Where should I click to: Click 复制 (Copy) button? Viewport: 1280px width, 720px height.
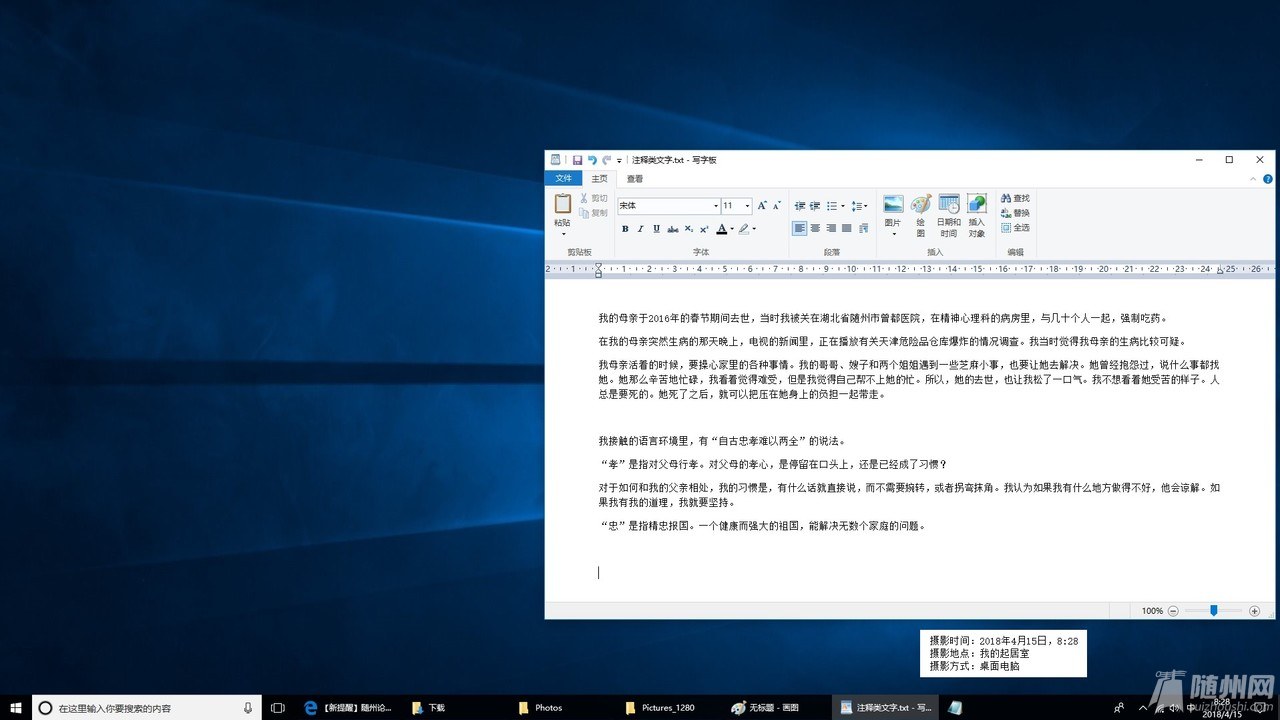[593, 213]
